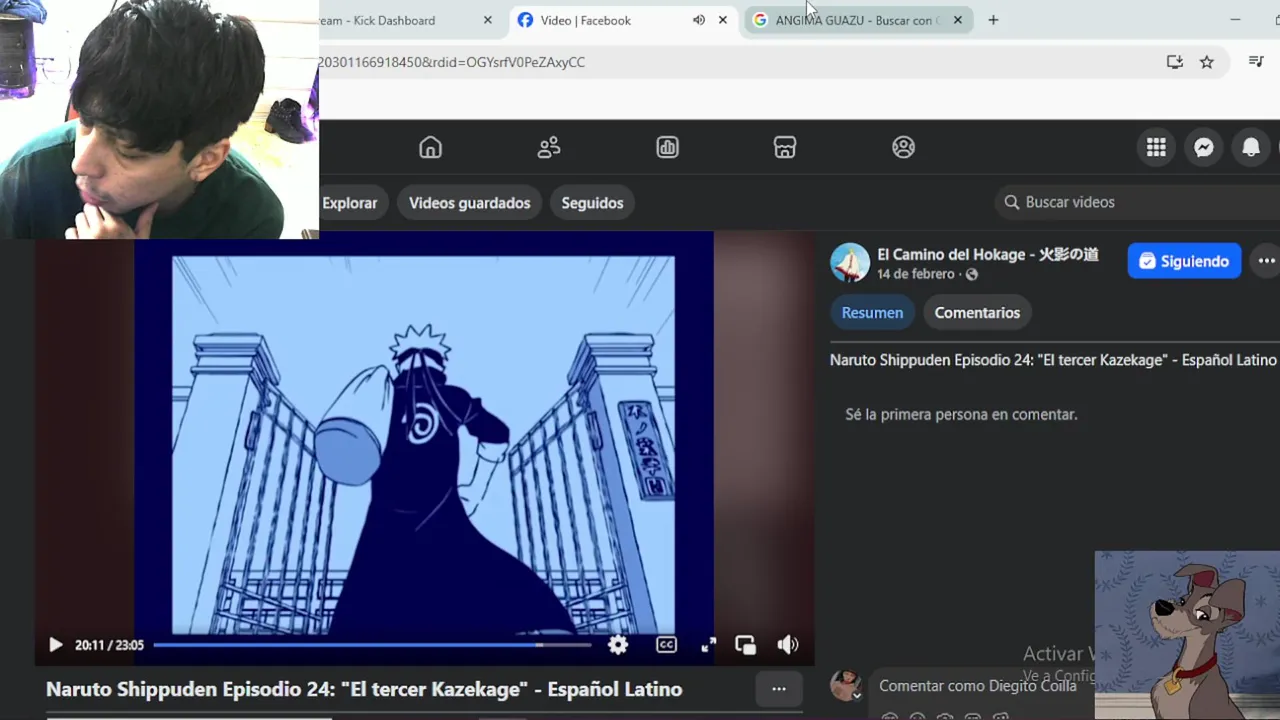Click the Buscar videos search field

click(x=1138, y=202)
